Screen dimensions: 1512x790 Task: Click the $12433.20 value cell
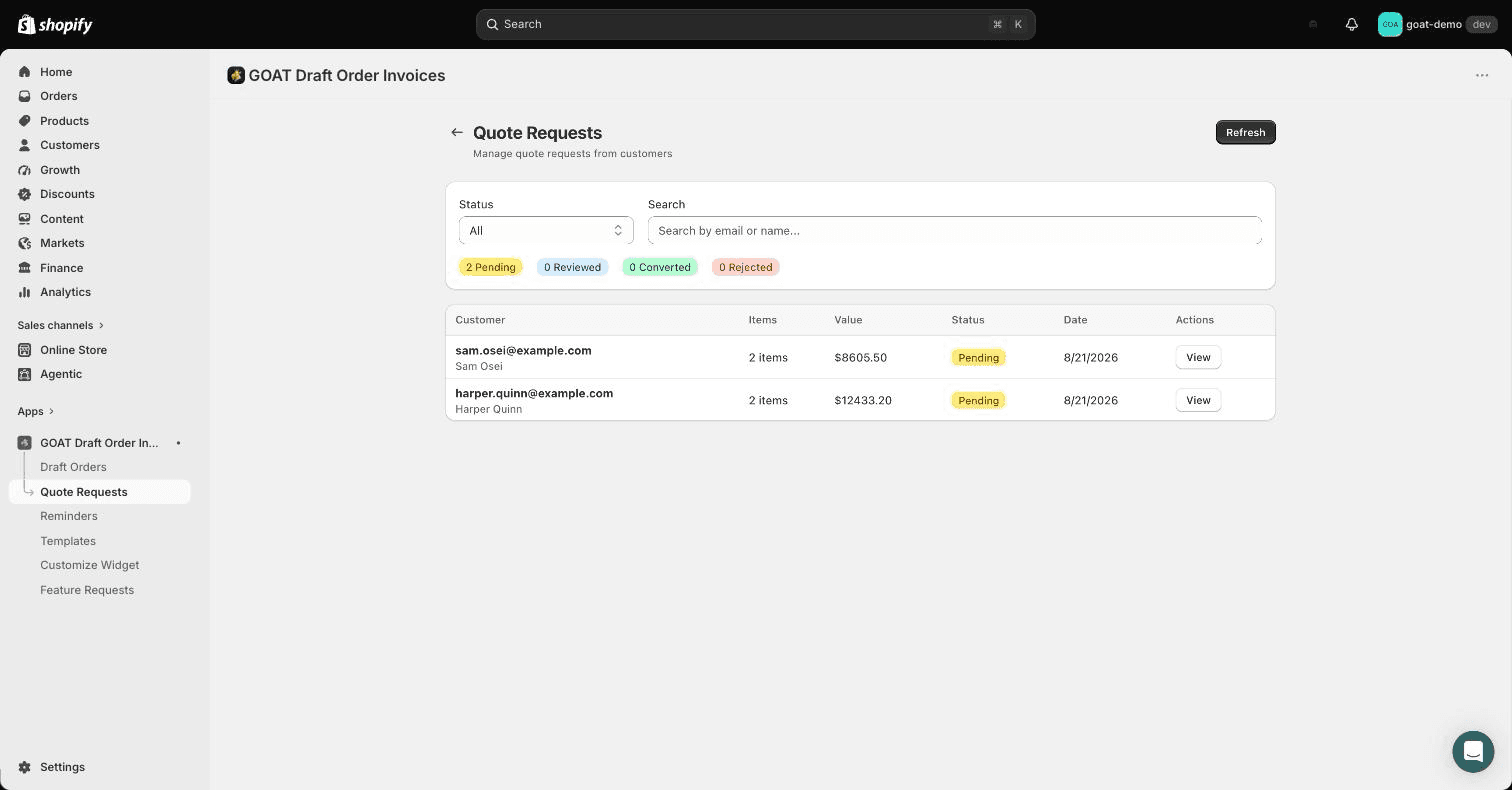pyautogui.click(x=863, y=400)
